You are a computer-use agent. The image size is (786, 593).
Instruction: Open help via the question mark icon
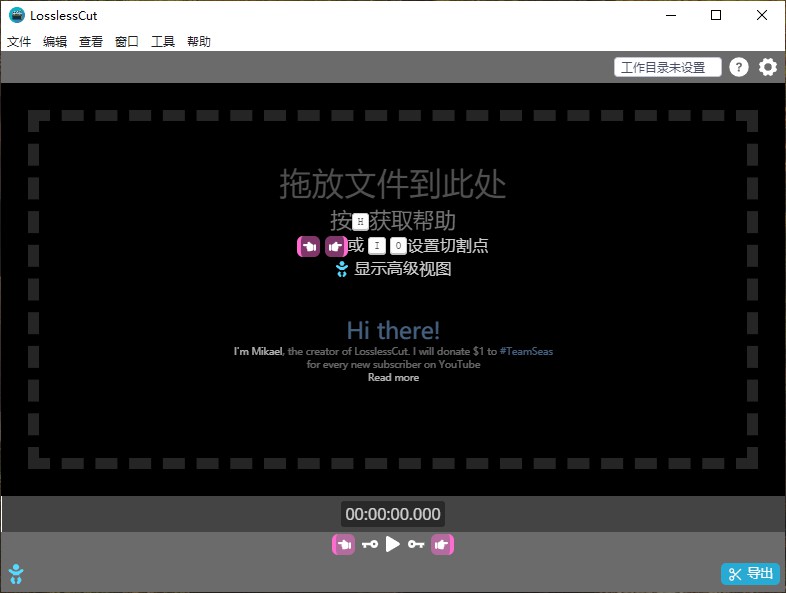coord(738,67)
